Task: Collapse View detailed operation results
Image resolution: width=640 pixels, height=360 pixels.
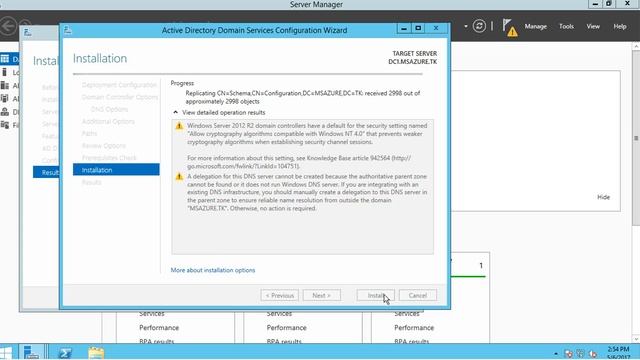Action: (x=176, y=112)
